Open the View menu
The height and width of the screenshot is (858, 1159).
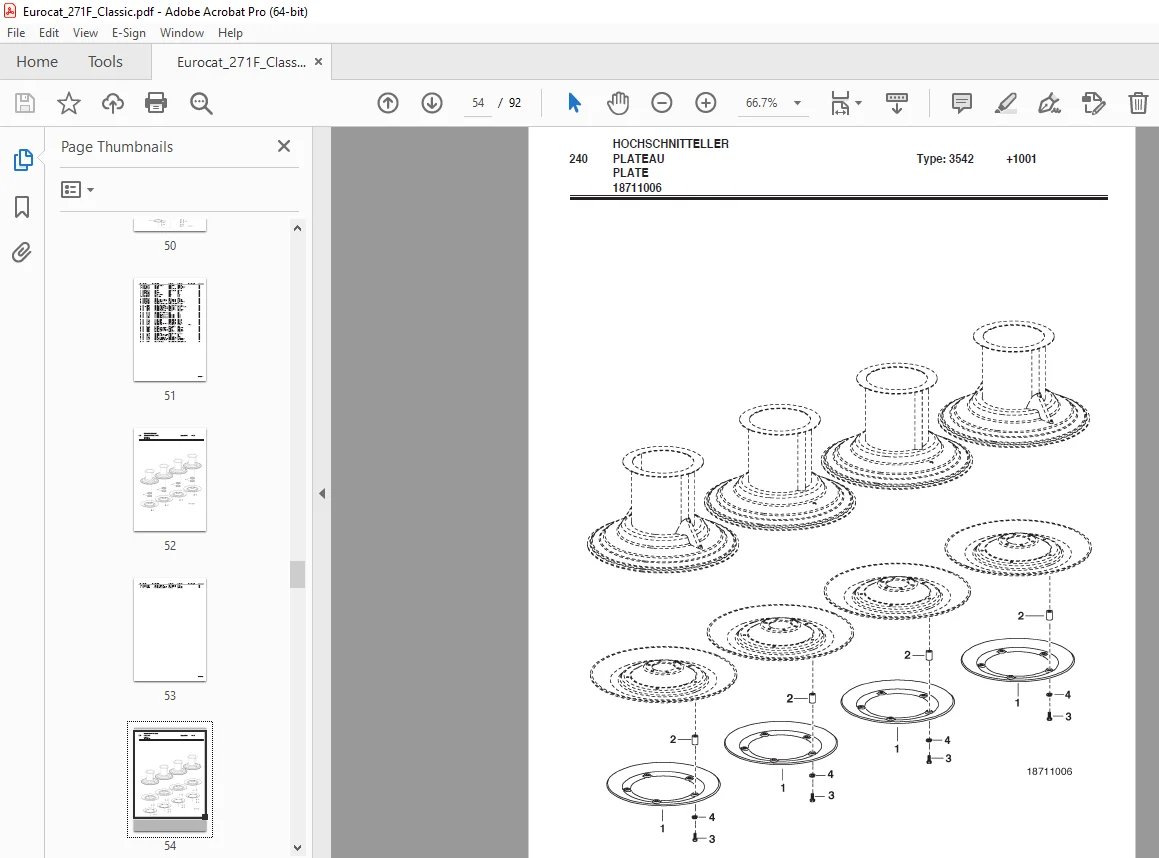[x=85, y=33]
